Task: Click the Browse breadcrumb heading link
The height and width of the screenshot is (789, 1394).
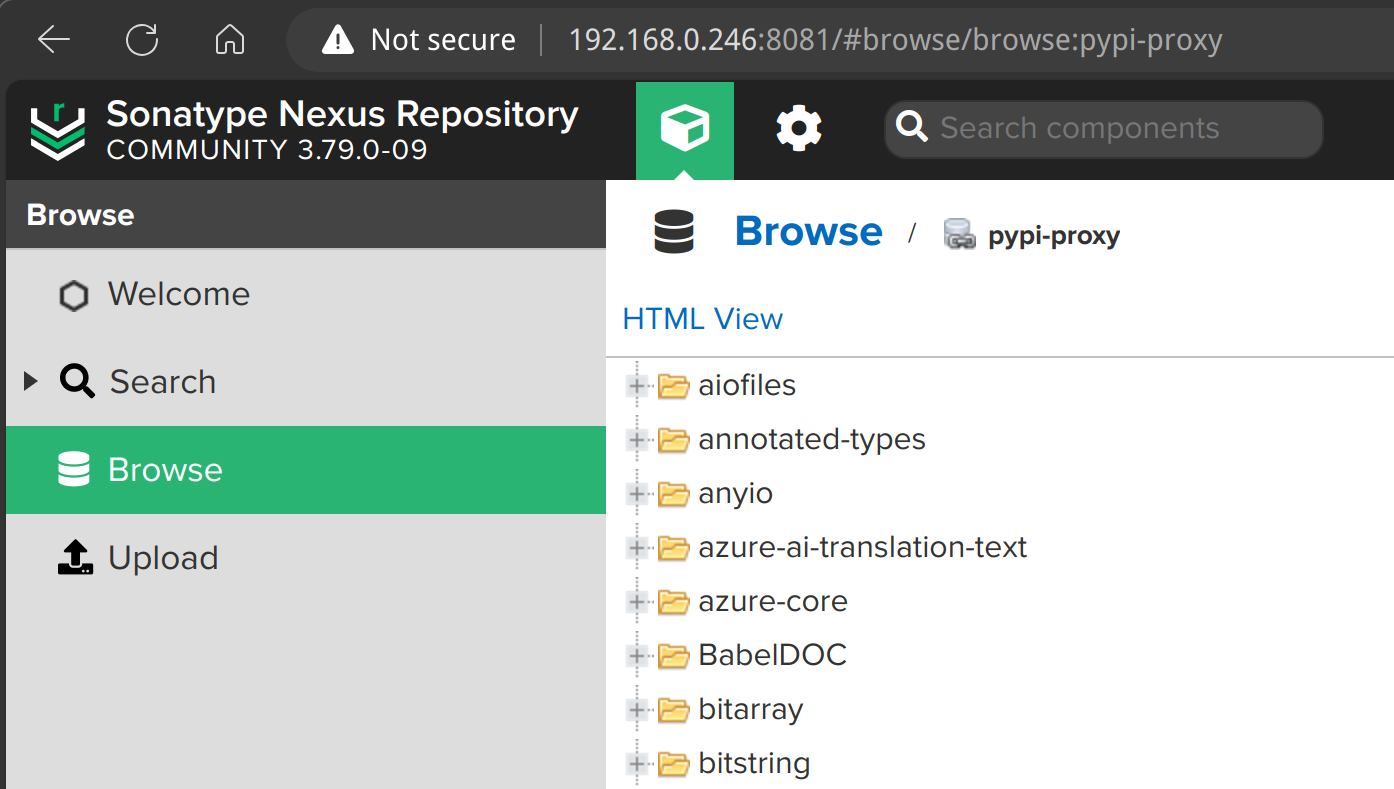Action: tap(809, 231)
